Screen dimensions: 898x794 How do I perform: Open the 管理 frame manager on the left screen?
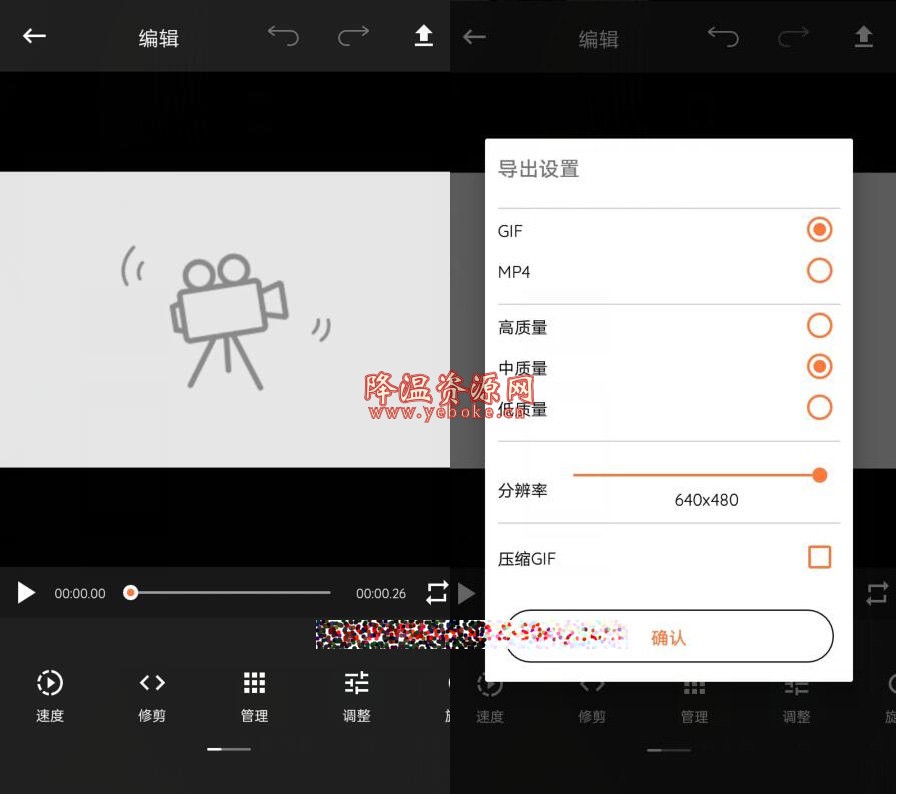click(254, 695)
